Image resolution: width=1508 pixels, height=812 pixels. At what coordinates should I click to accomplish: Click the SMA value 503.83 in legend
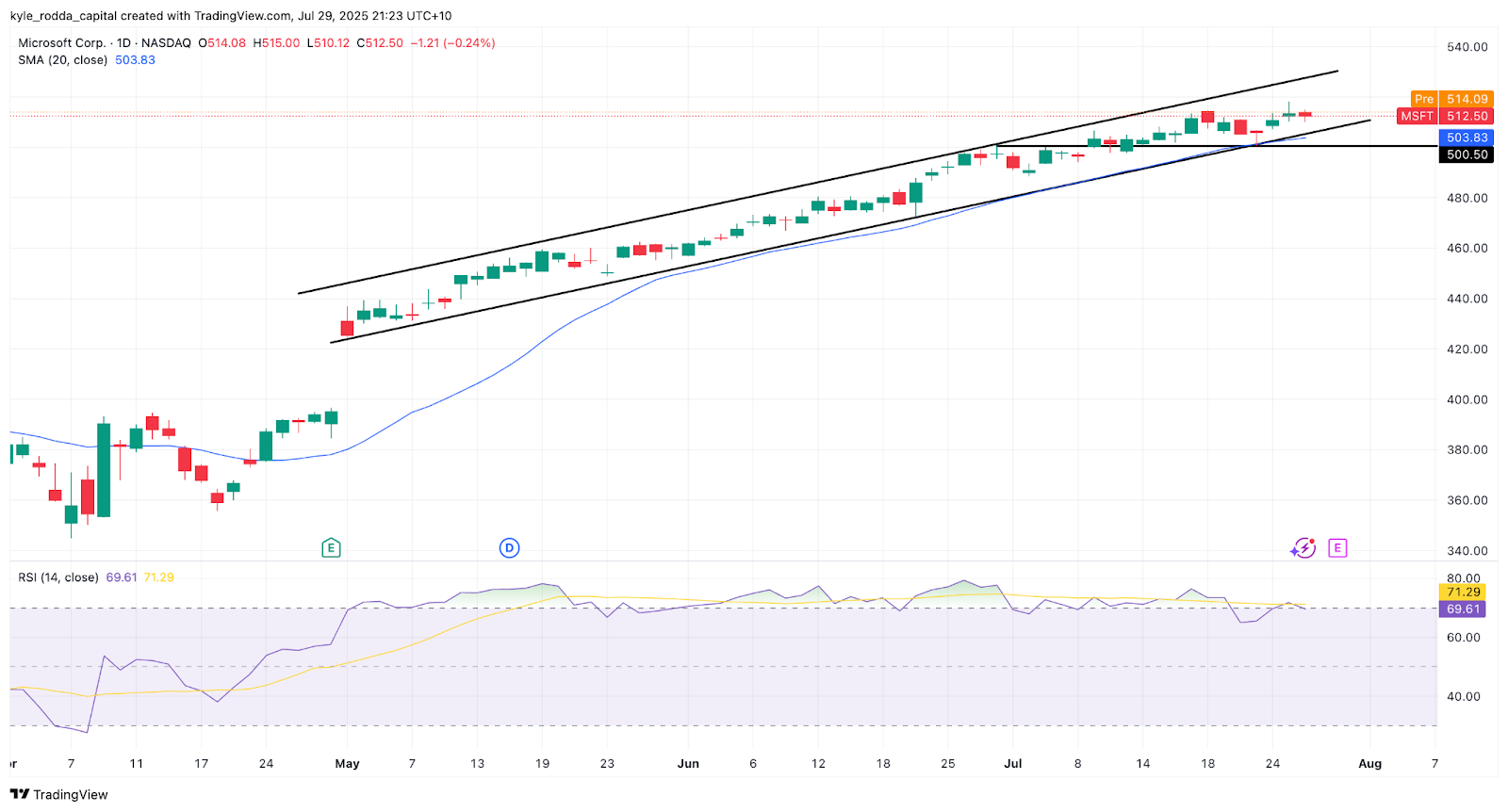(x=135, y=60)
